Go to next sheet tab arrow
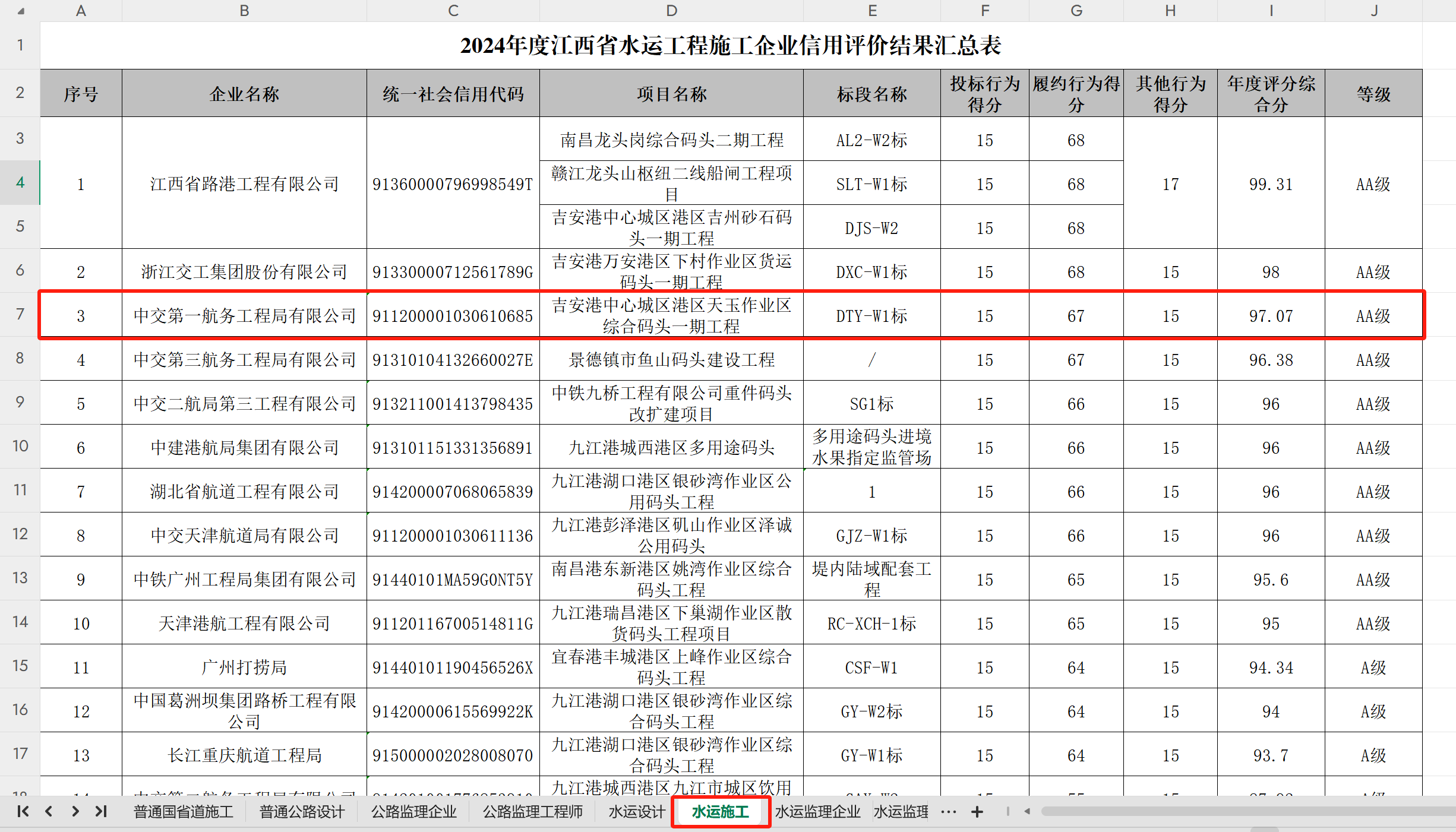 (x=75, y=811)
